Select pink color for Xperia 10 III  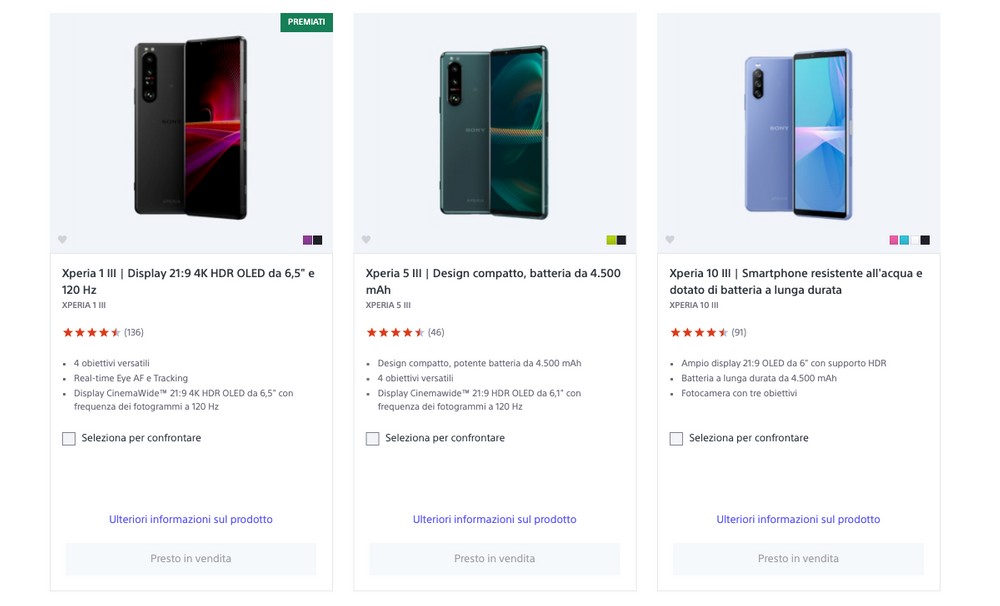[894, 240]
